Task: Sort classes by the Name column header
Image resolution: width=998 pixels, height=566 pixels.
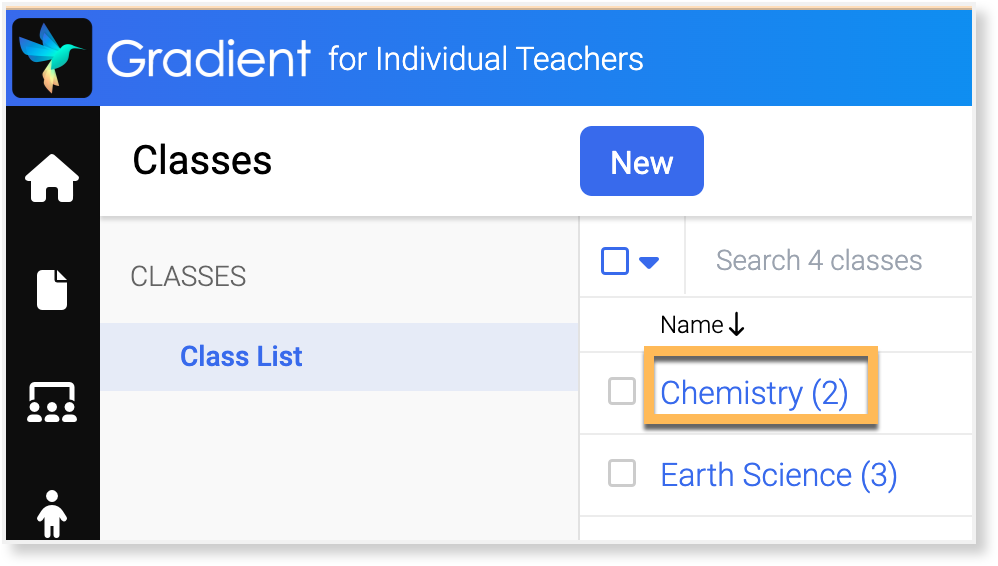Action: [x=691, y=325]
